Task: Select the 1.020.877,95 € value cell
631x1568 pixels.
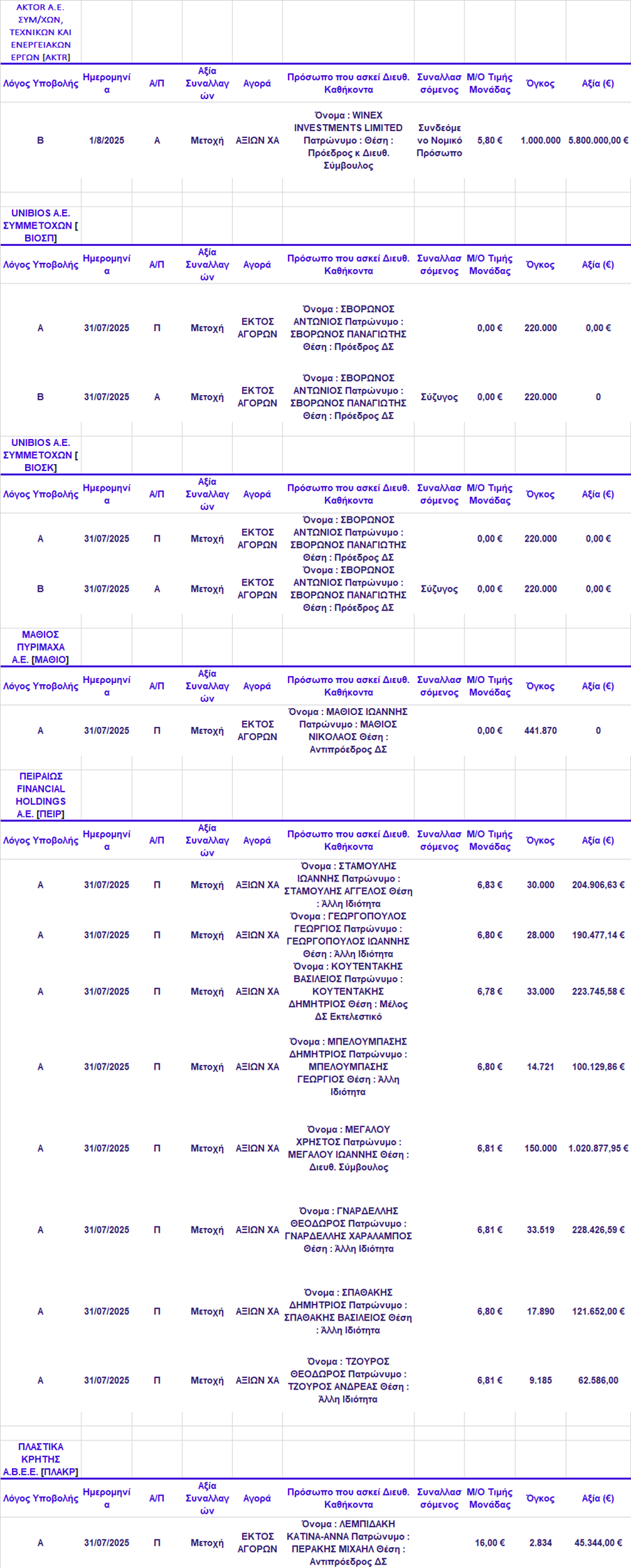Action: [598, 1148]
